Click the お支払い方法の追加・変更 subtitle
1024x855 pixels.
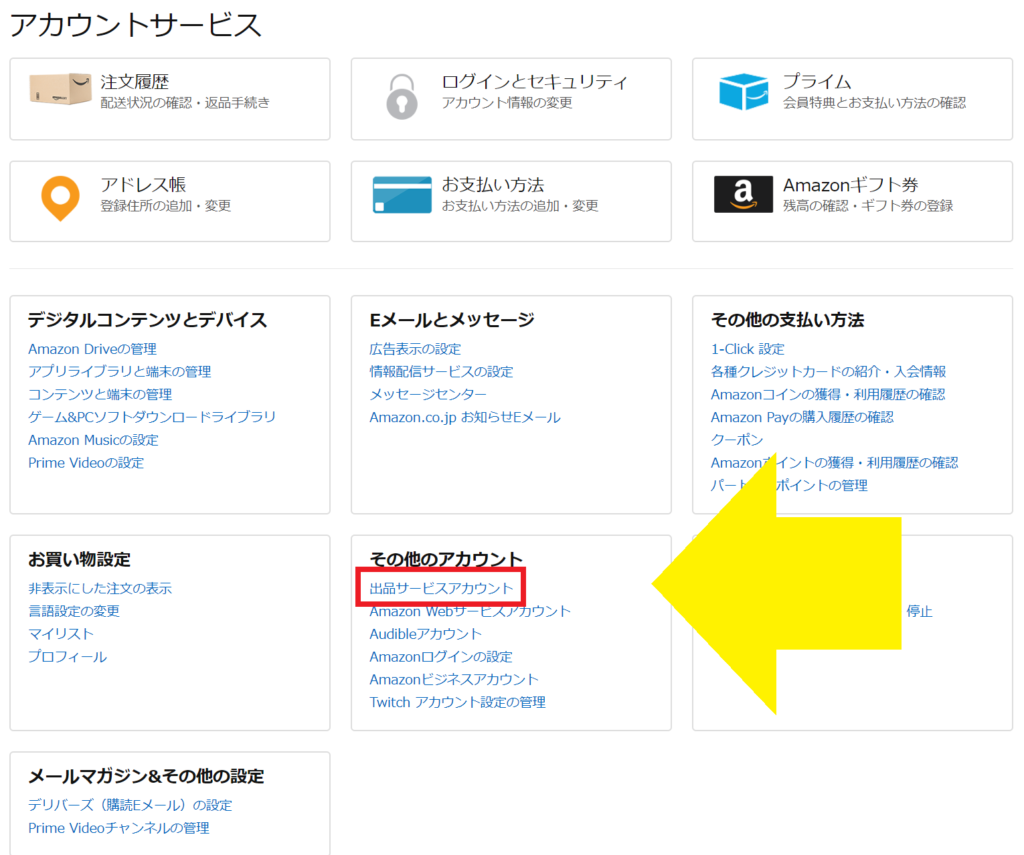coord(520,206)
